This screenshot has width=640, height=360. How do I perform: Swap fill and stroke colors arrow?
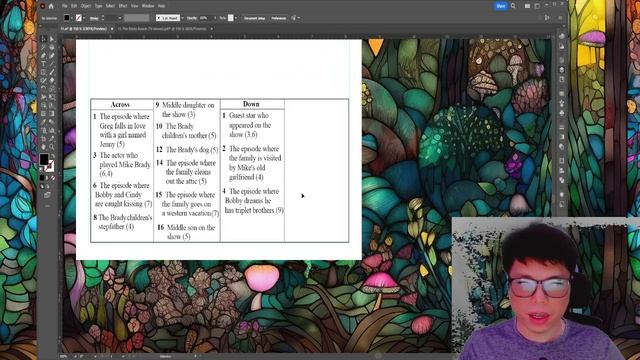coord(53,156)
